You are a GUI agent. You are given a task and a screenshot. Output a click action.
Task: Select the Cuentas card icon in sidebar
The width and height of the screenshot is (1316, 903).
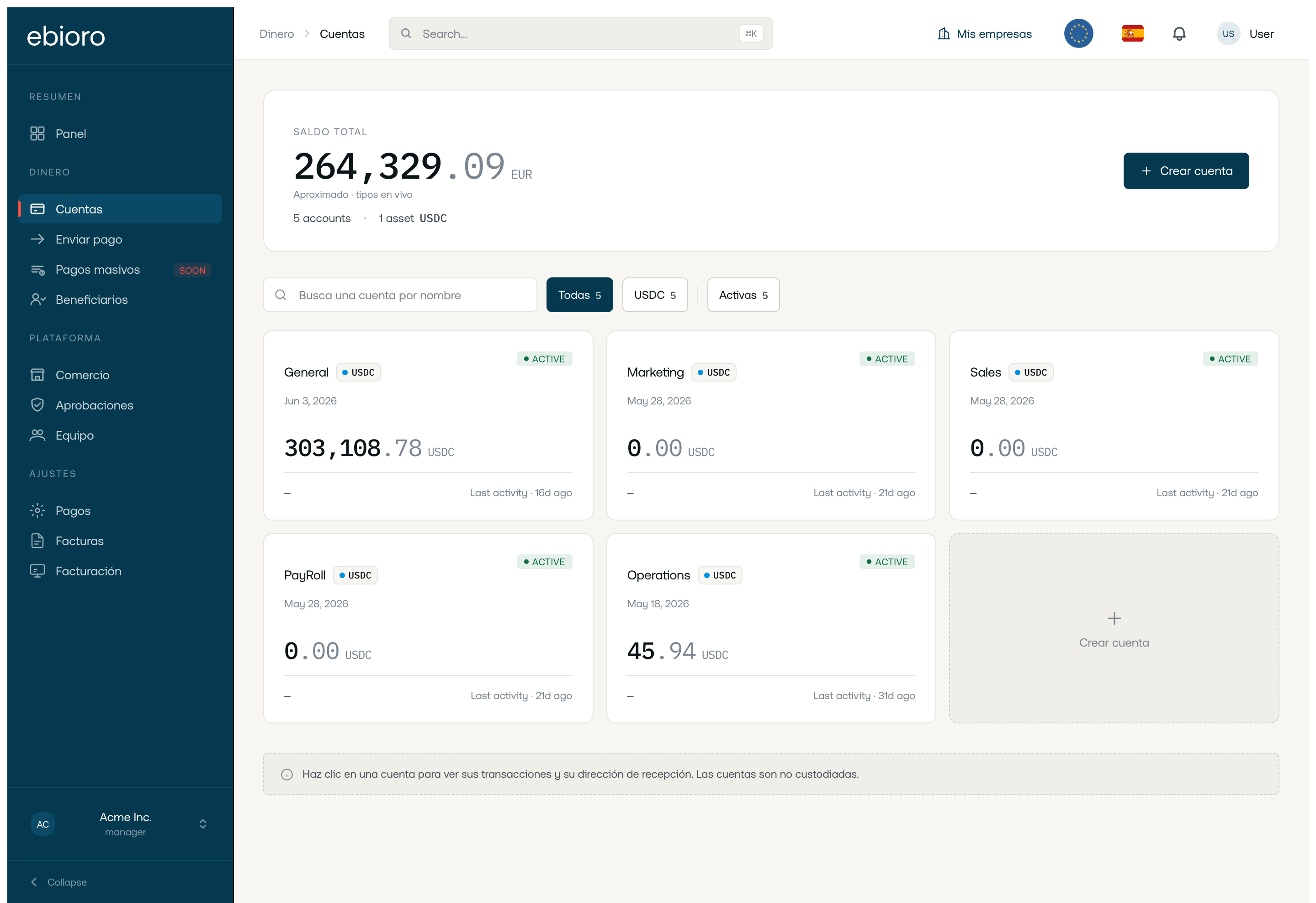click(x=37, y=209)
